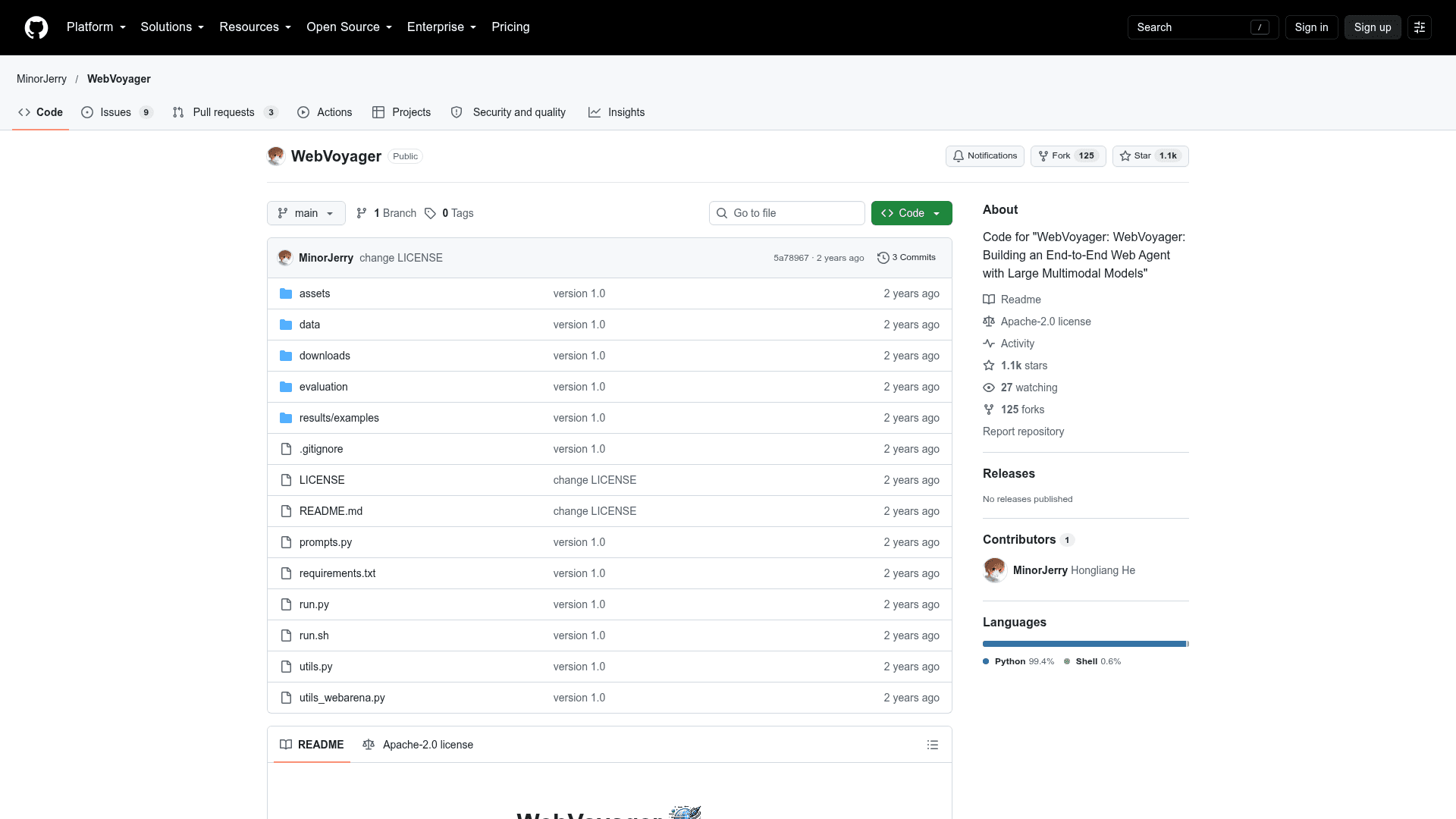
Task: Expand the Platform menu in header
Action: click(x=96, y=27)
